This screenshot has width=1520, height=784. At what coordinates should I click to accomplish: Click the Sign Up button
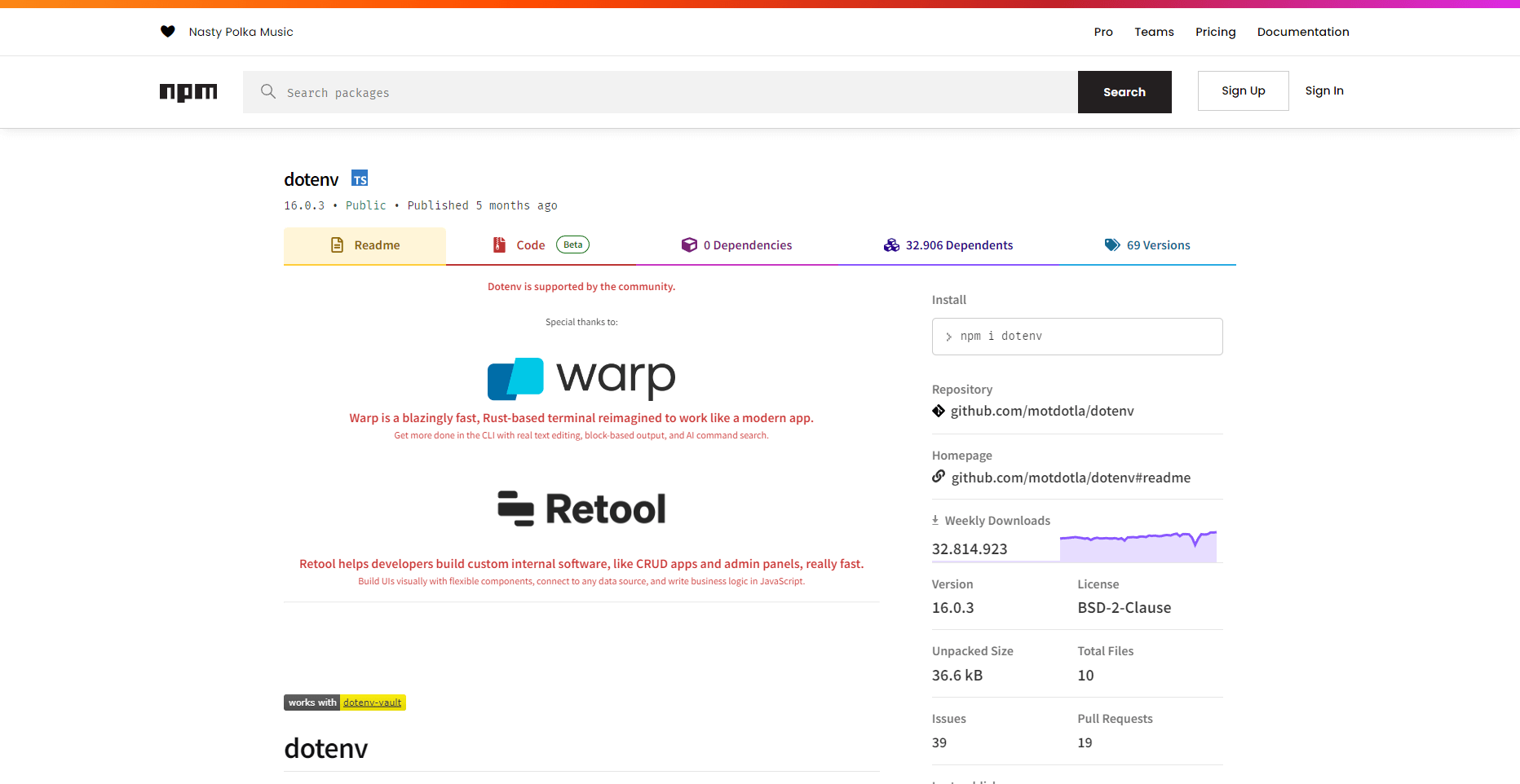(1243, 90)
